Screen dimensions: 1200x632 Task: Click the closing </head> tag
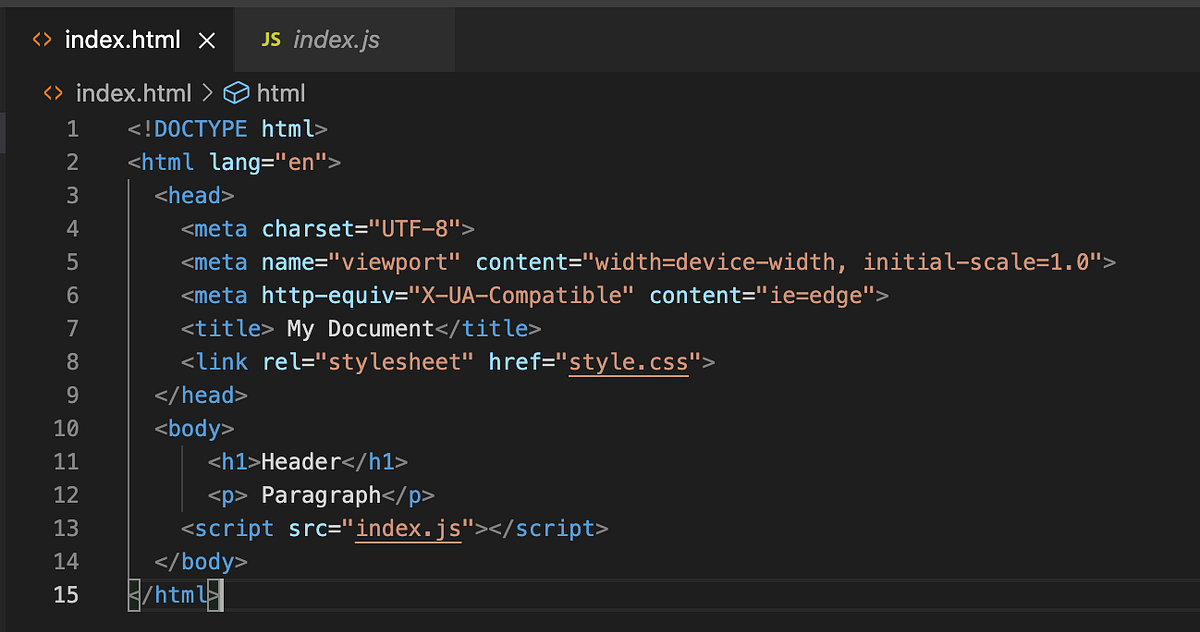point(201,395)
